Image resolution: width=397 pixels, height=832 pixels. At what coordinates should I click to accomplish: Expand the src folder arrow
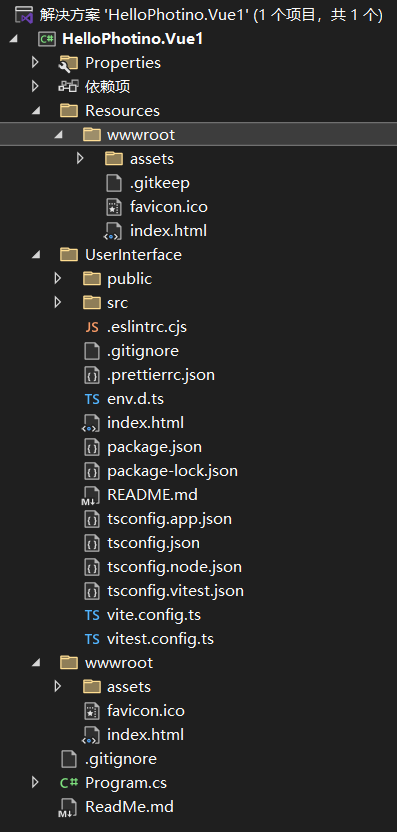[x=58, y=302]
